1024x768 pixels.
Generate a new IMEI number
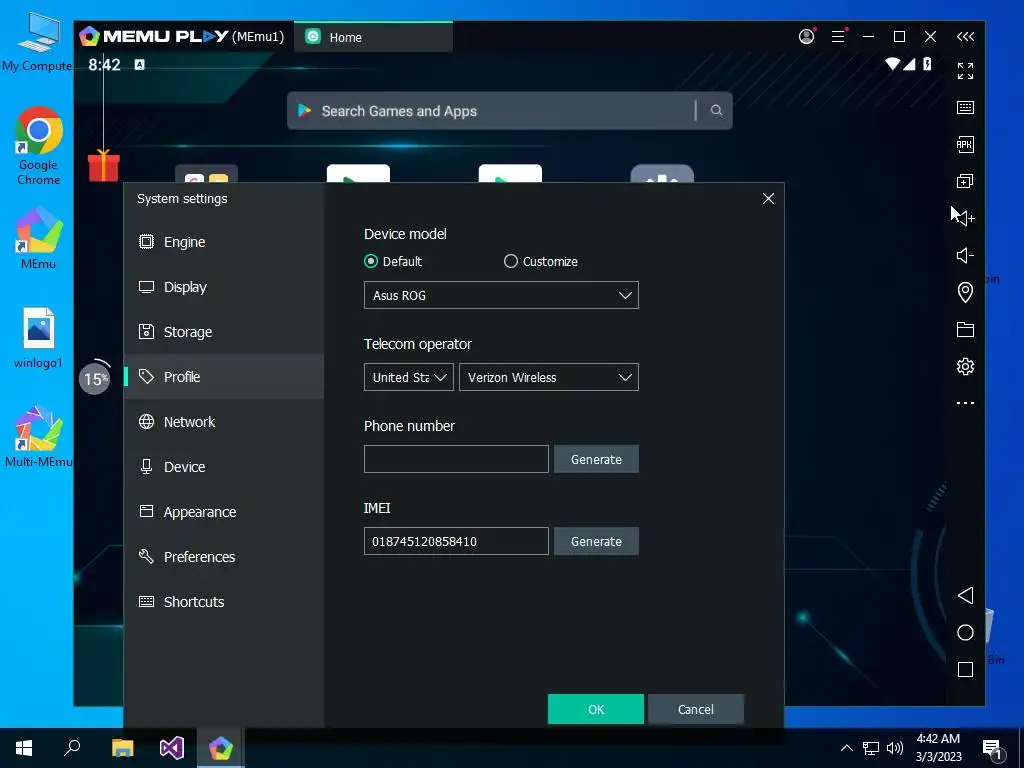click(x=596, y=541)
